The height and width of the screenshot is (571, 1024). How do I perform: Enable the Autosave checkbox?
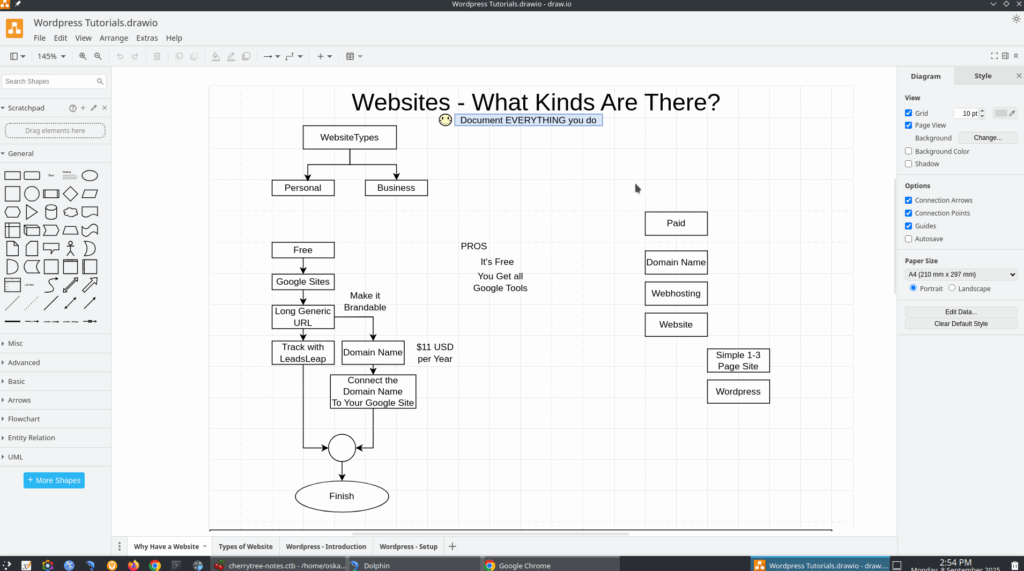(x=909, y=239)
